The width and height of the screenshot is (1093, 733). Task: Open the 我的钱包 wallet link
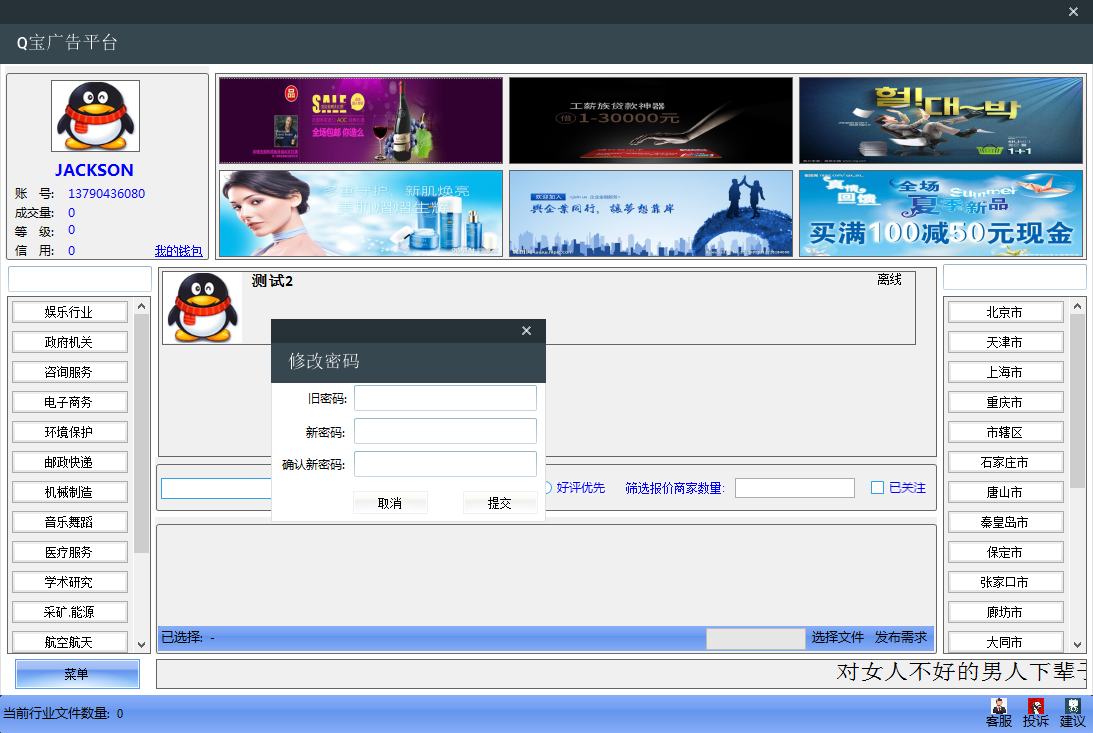pyautogui.click(x=178, y=251)
